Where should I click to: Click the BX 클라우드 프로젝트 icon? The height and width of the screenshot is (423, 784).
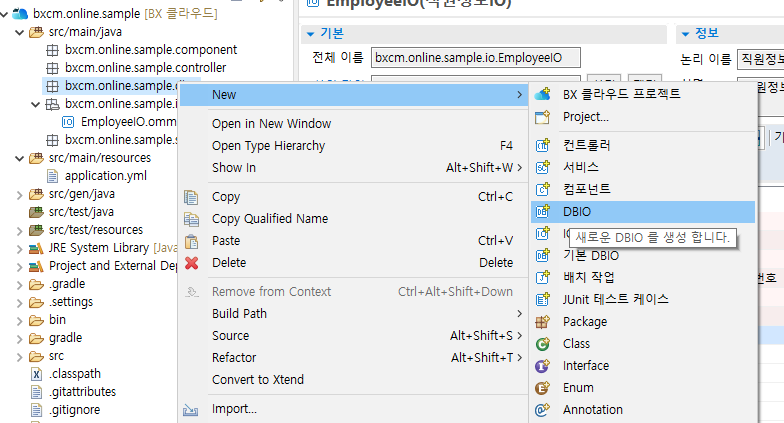(x=543, y=95)
